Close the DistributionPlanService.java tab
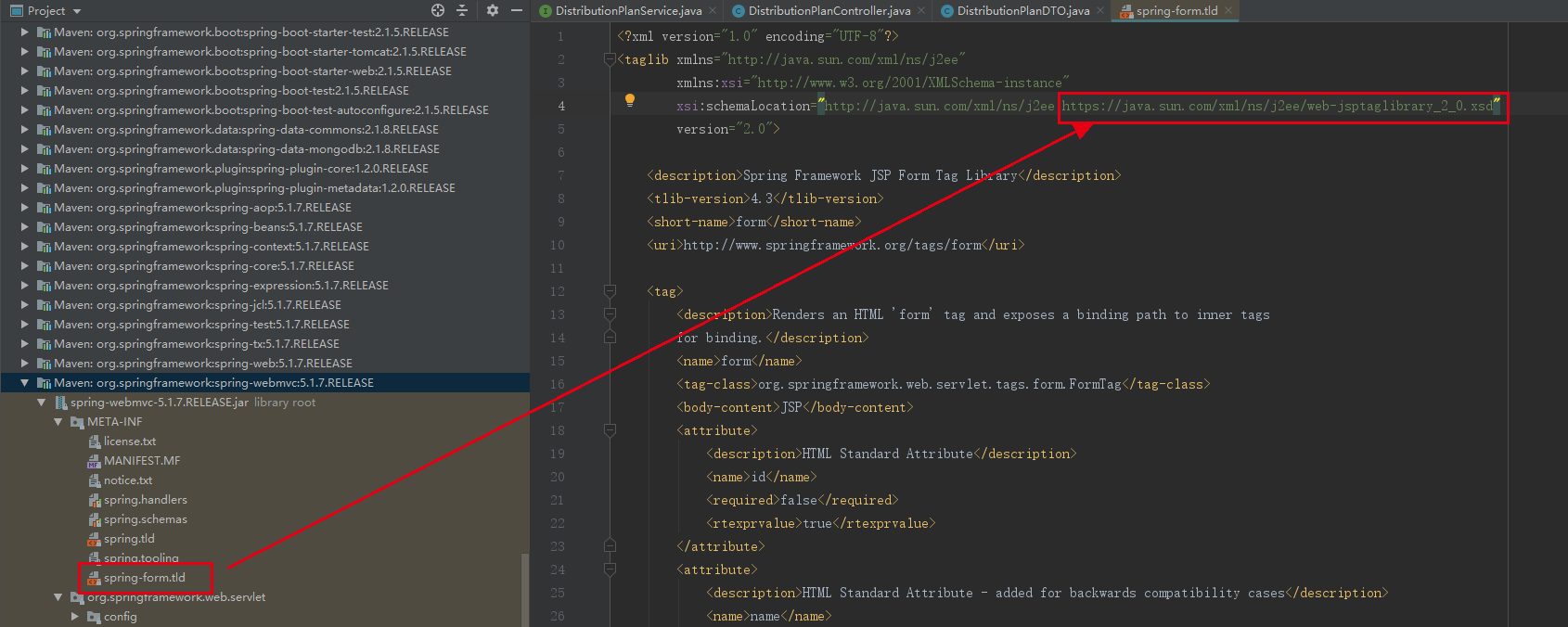This screenshot has width=1568, height=627. click(x=713, y=11)
